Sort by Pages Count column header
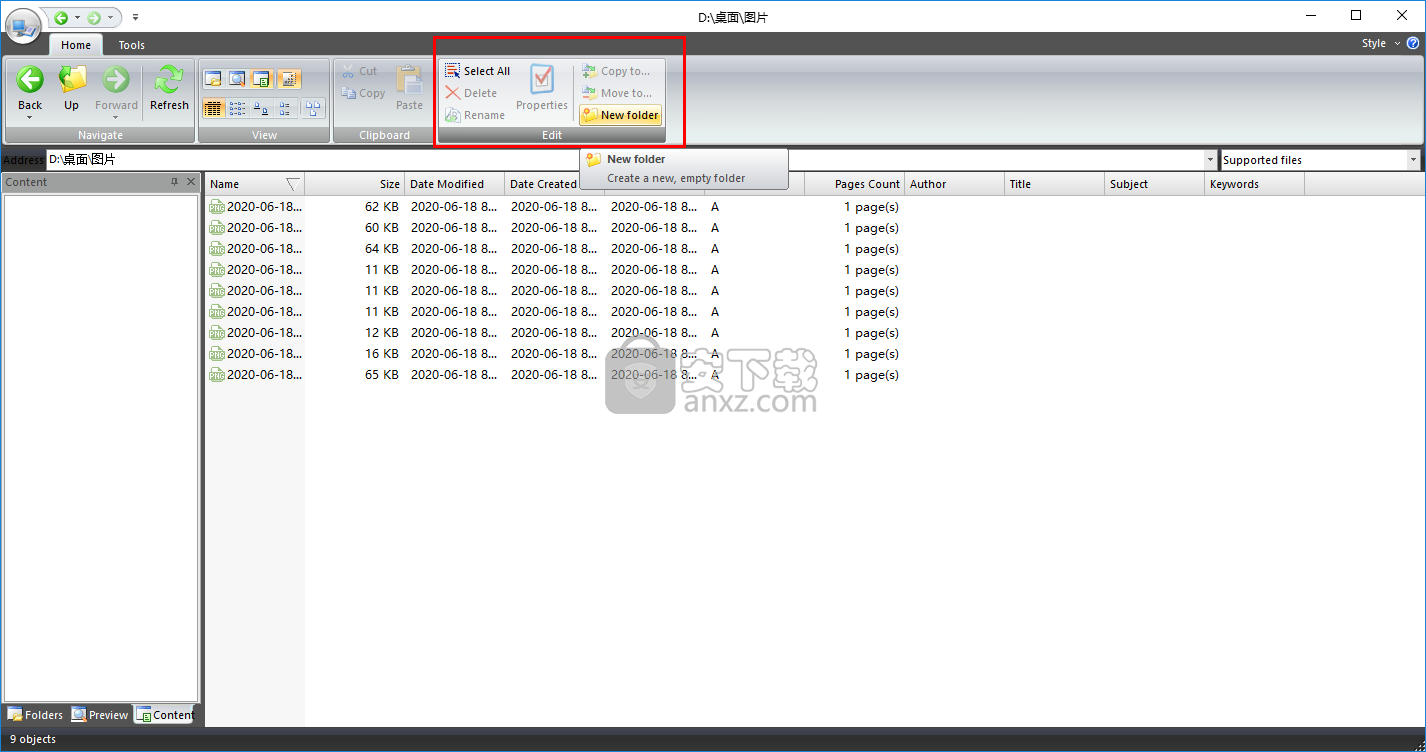 point(854,184)
